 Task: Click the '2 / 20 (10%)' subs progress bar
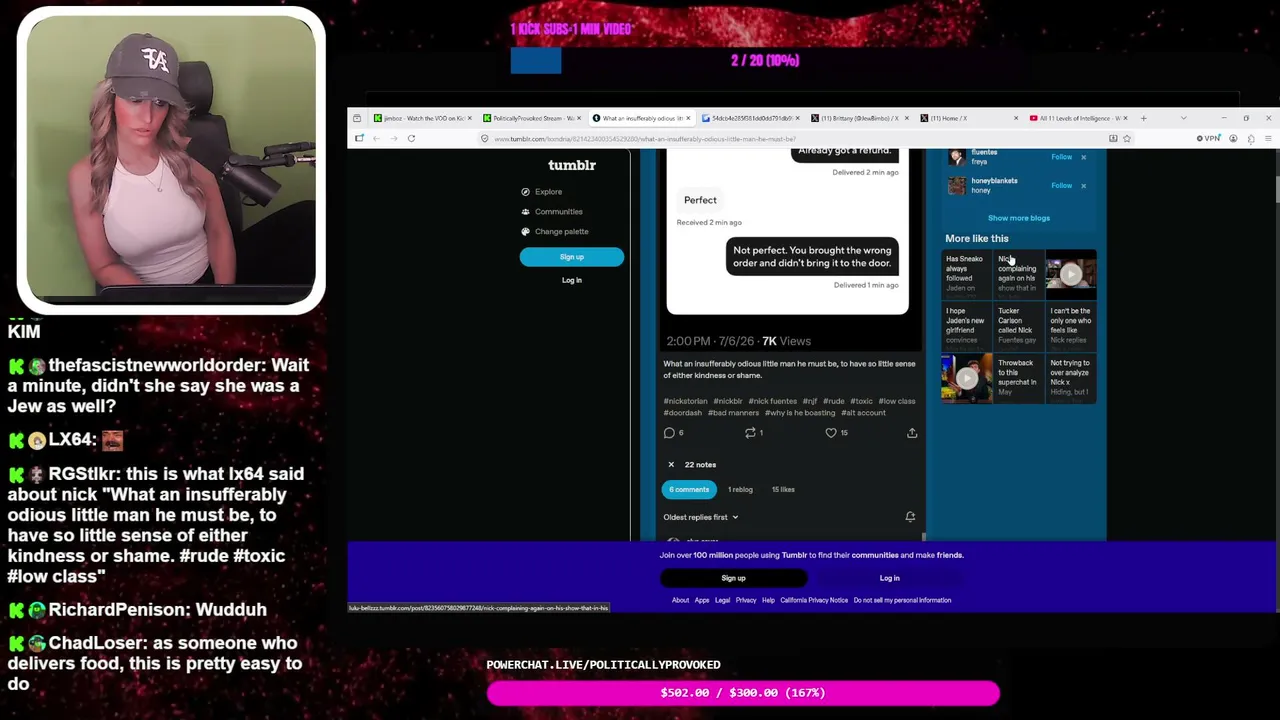tap(765, 61)
